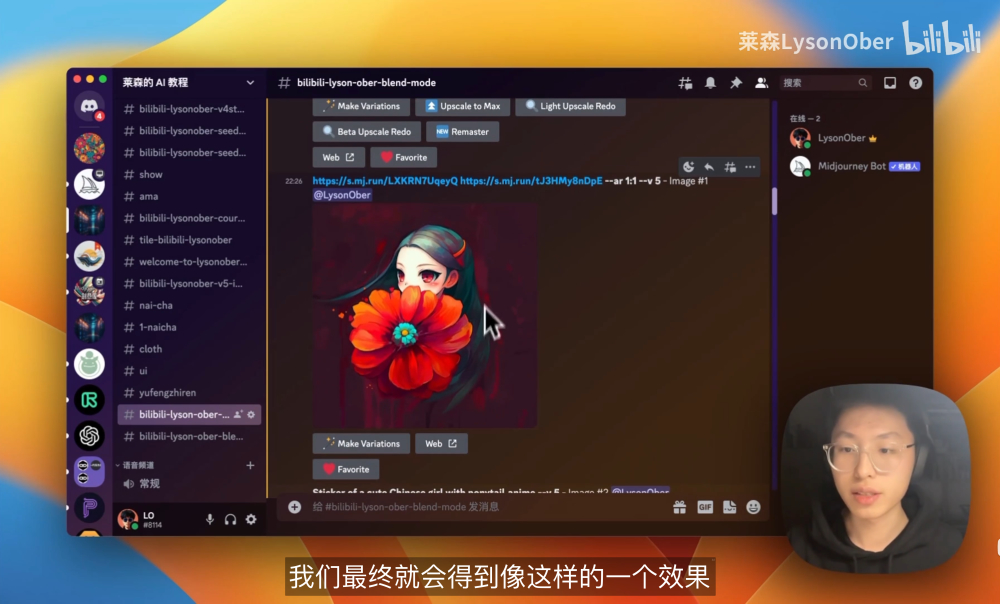Open bilibili-lyson-ober-ble channel
Image resolution: width=1000 pixels, height=604 pixels.
[189, 436]
